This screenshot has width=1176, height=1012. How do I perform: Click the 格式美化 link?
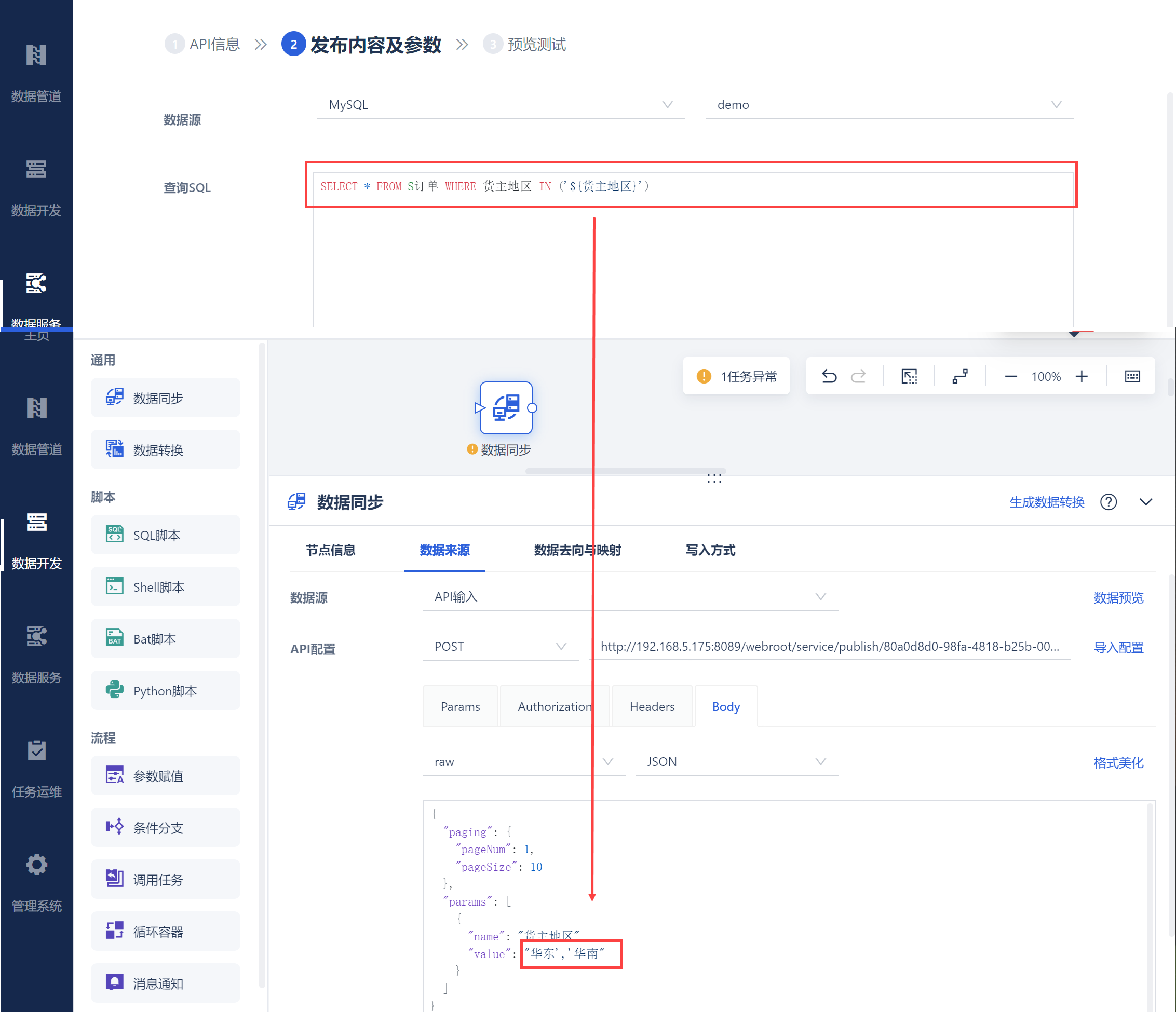[1118, 762]
